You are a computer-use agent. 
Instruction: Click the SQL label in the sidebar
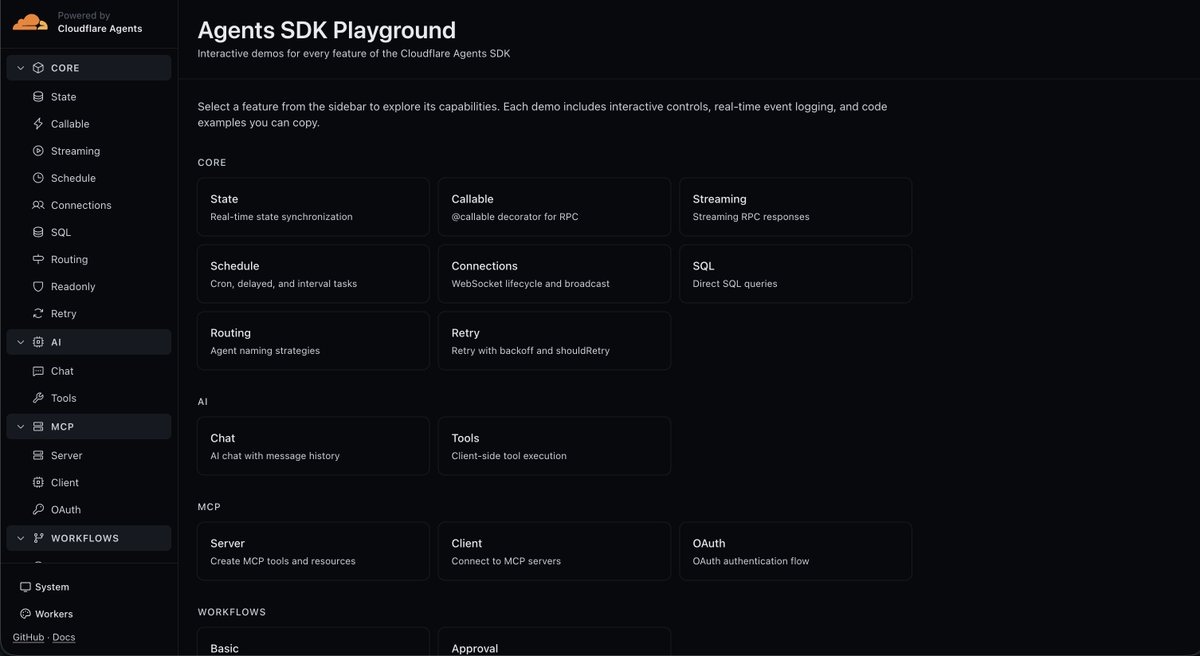tap(61, 232)
